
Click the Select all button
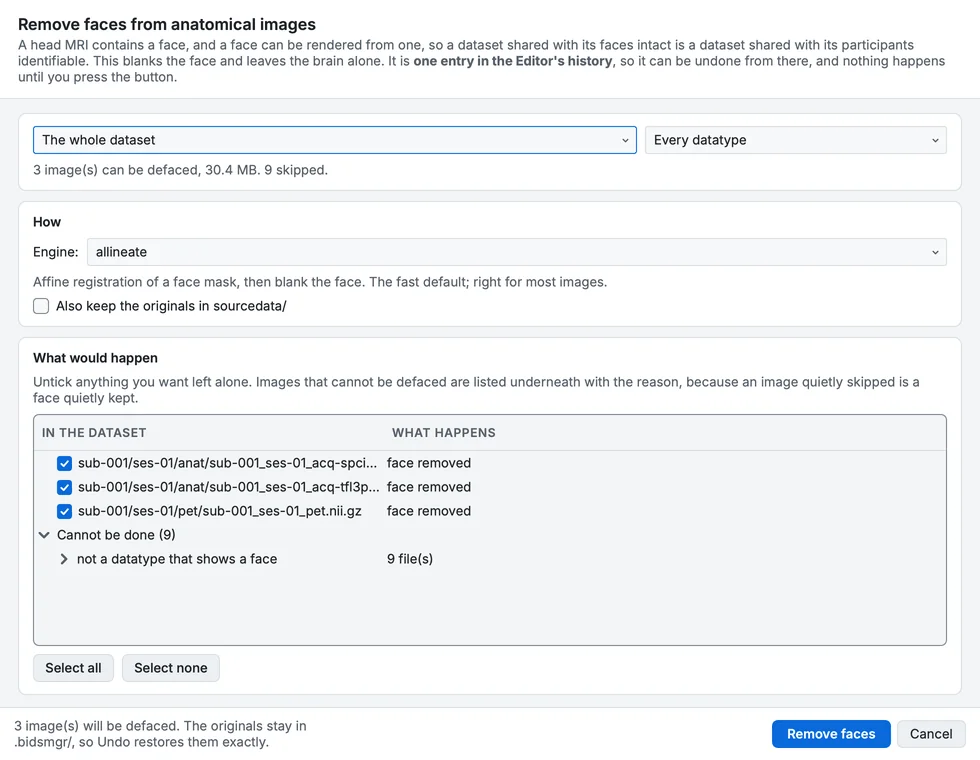73,668
